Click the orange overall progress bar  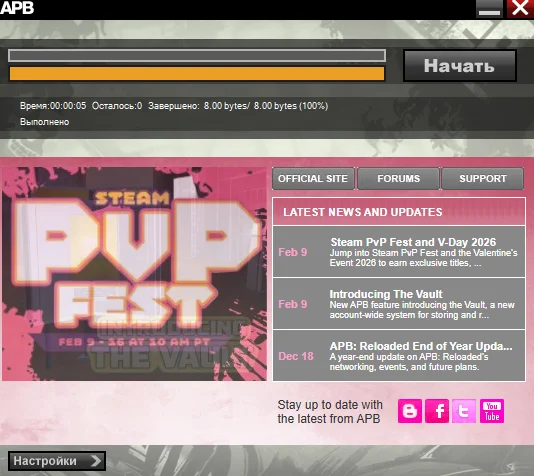pos(197,74)
